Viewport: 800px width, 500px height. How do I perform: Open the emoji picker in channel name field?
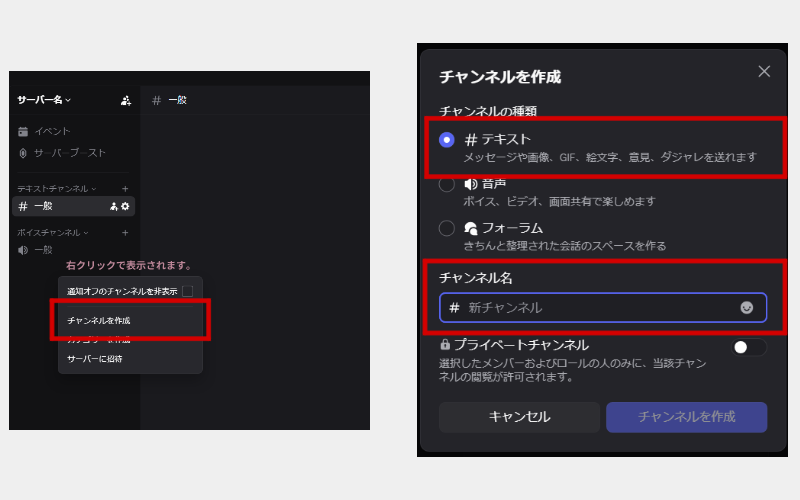[x=746, y=308]
